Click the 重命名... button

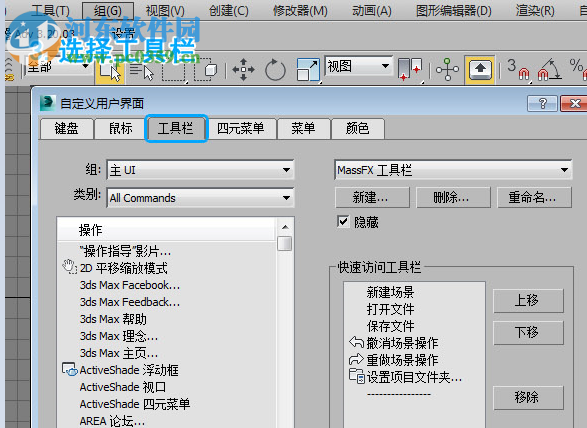click(x=534, y=197)
